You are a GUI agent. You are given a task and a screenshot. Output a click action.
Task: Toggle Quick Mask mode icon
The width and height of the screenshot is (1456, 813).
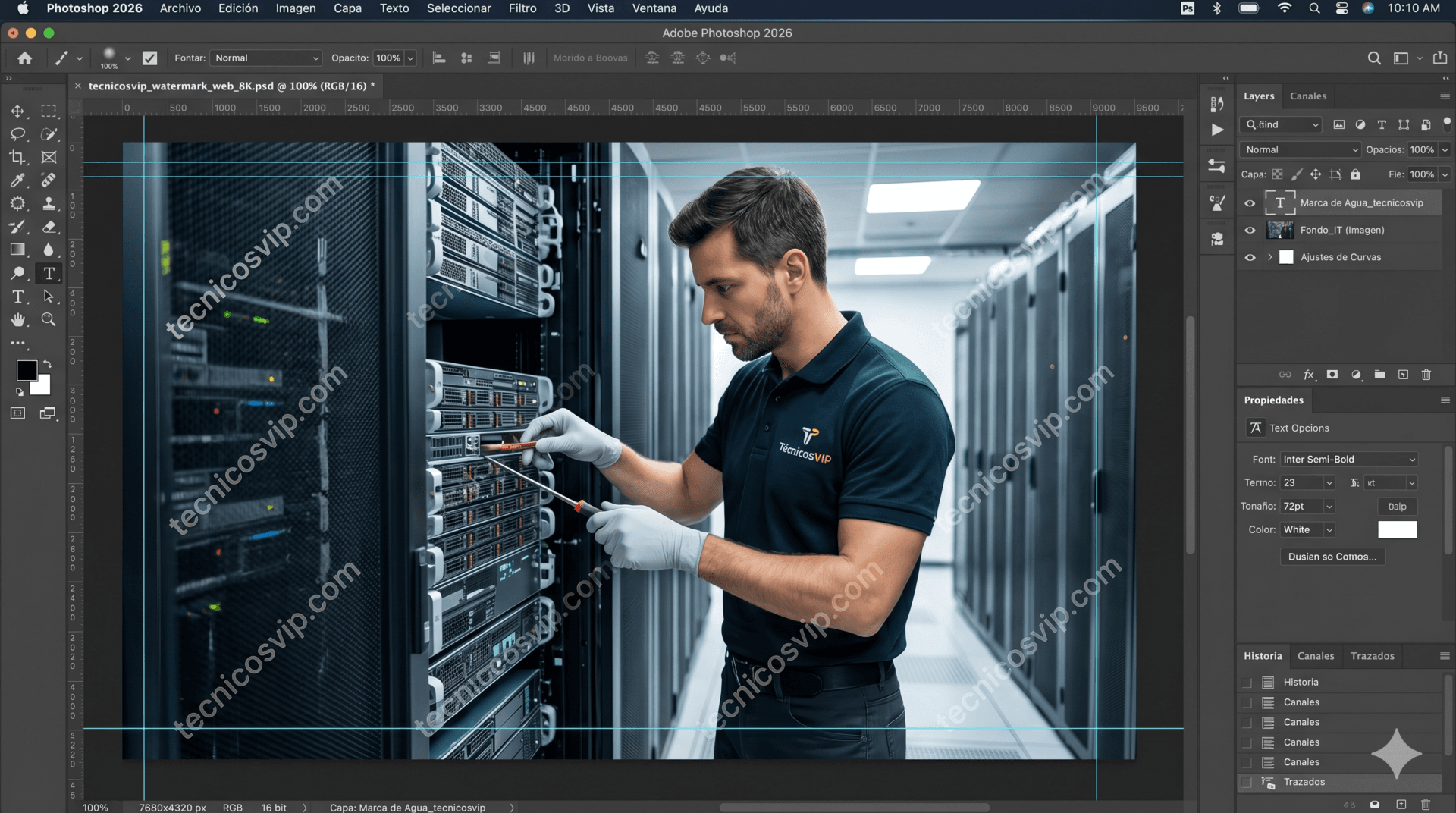[17, 413]
